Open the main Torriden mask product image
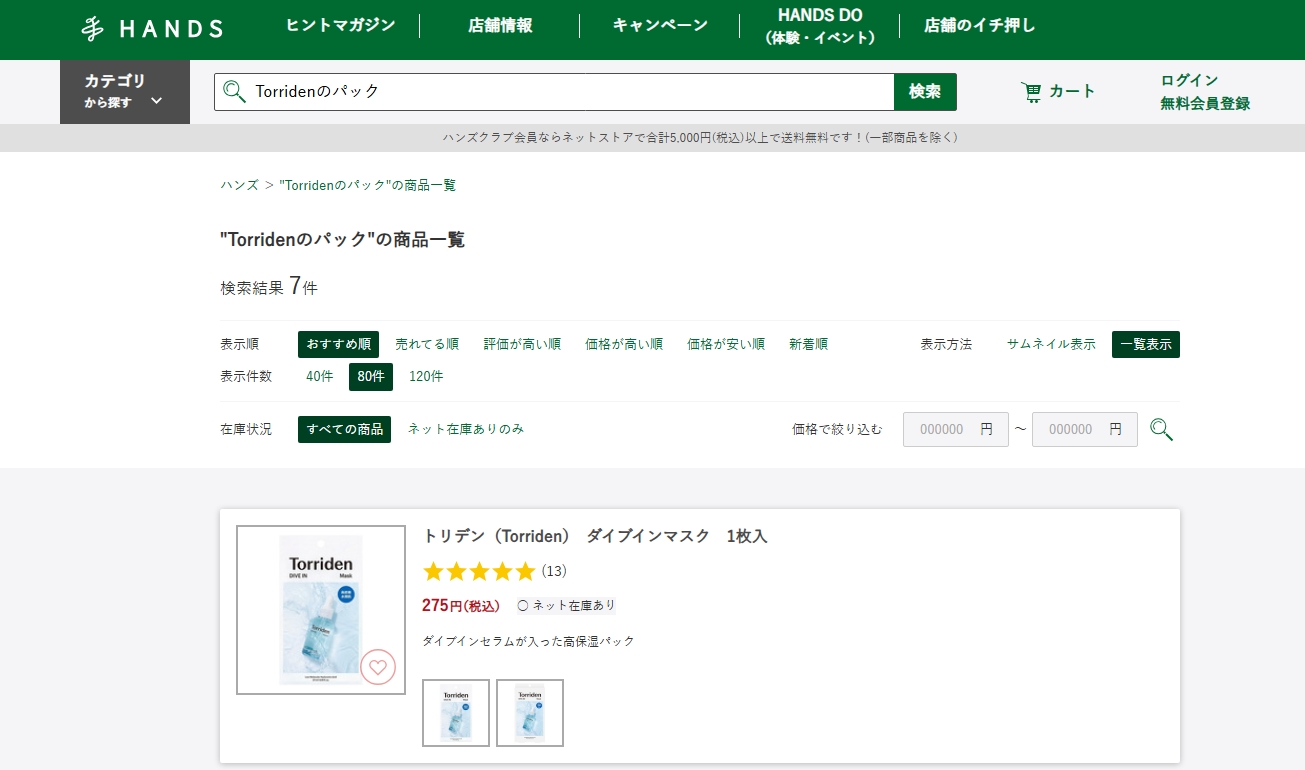Viewport: 1305px width, 770px height. coord(321,610)
